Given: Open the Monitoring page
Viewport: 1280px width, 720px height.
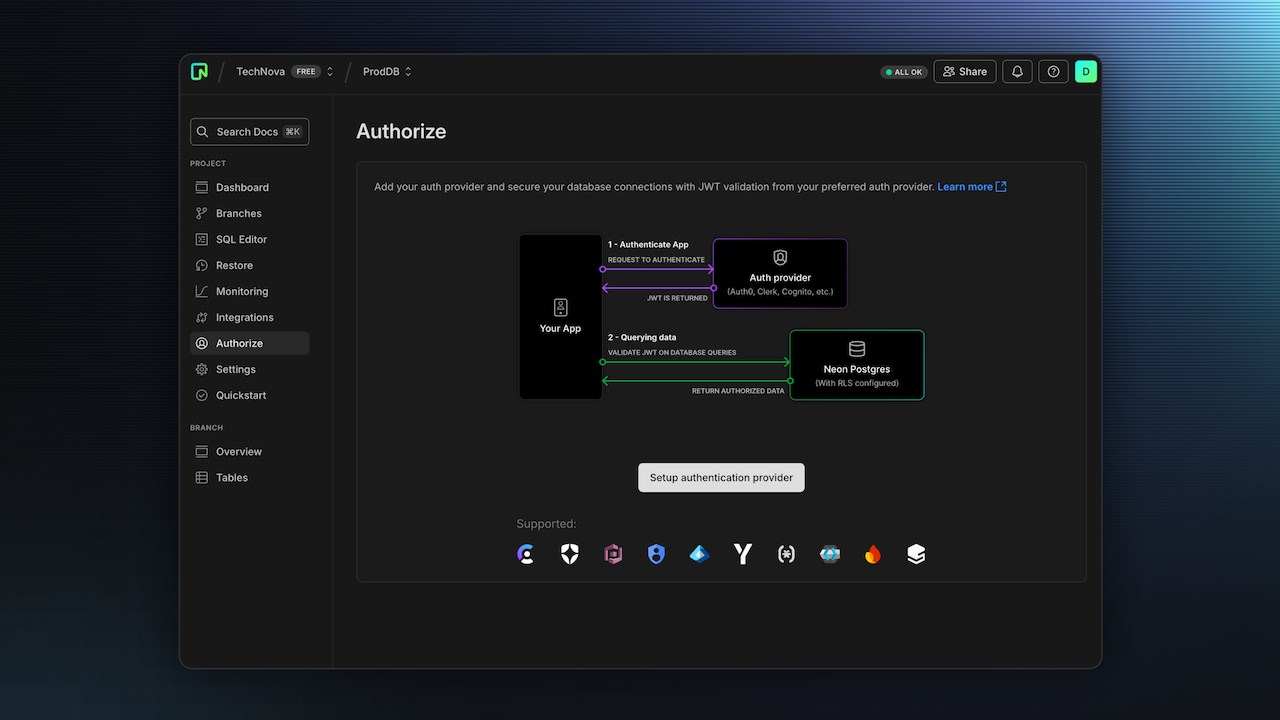Looking at the screenshot, I should pyautogui.click(x=250, y=291).
